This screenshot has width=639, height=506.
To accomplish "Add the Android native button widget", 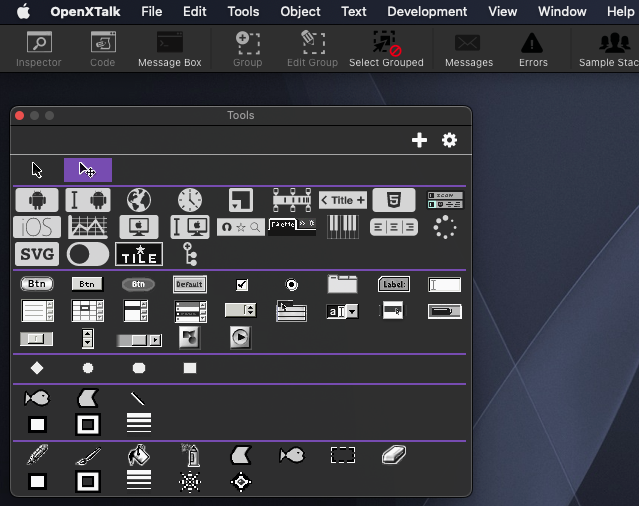I will pyautogui.click(x=37, y=200).
